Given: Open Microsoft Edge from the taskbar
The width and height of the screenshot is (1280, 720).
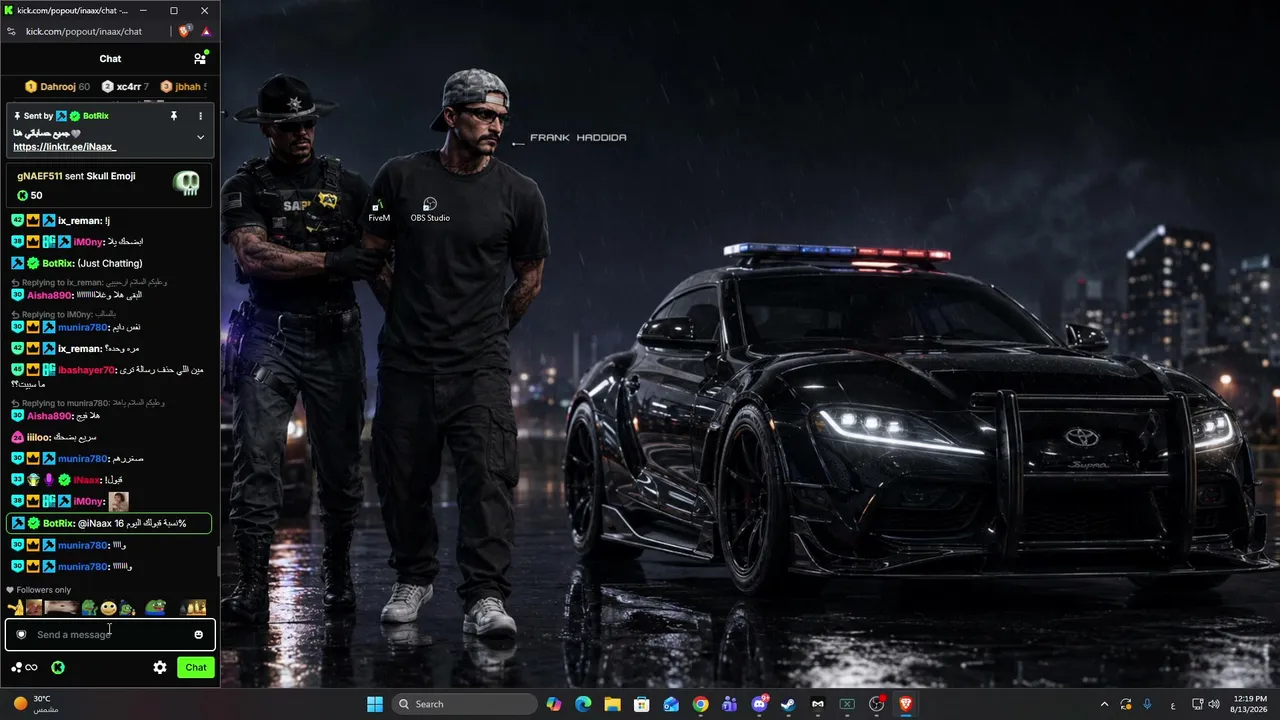Looking at the screenshot, I should [583, 704].
